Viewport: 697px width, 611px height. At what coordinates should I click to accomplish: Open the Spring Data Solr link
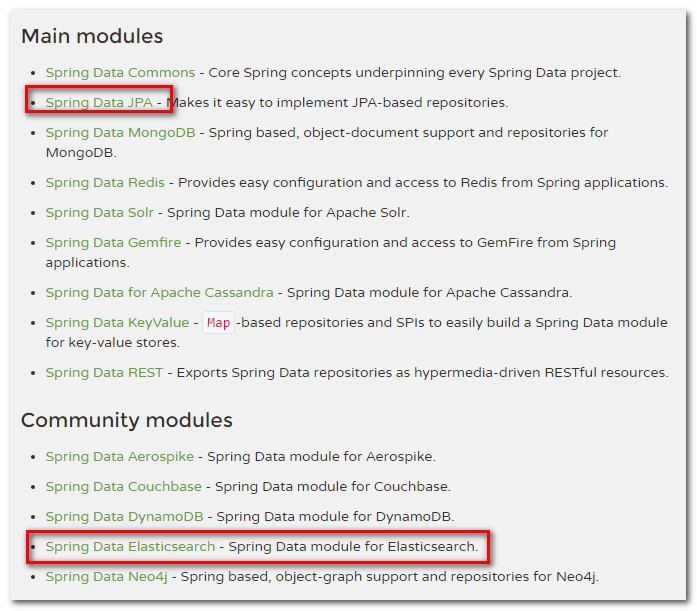tap(100, 213)
